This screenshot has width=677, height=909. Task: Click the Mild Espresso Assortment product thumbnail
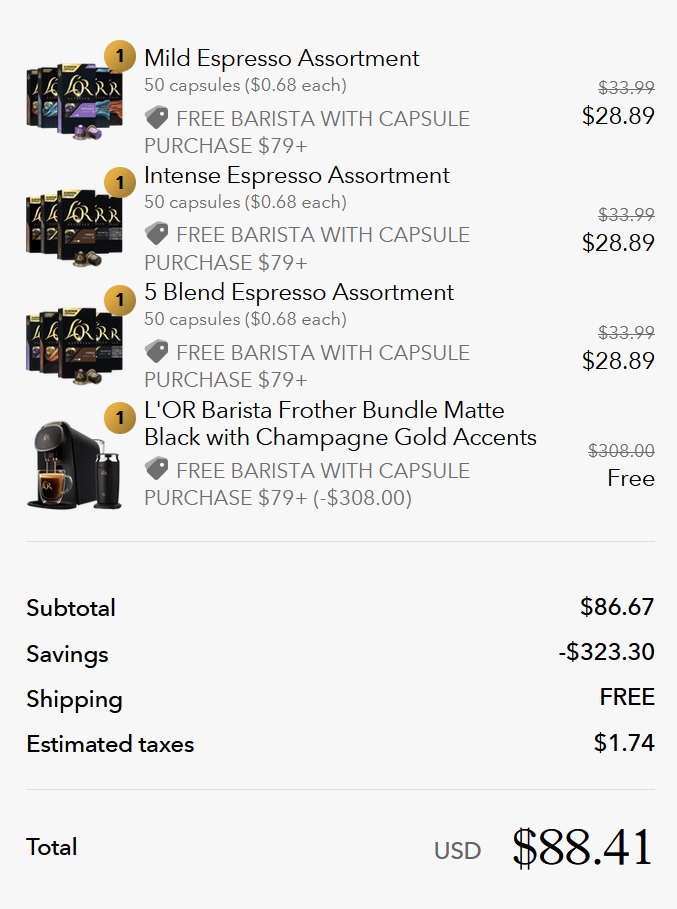coord(73,100)
